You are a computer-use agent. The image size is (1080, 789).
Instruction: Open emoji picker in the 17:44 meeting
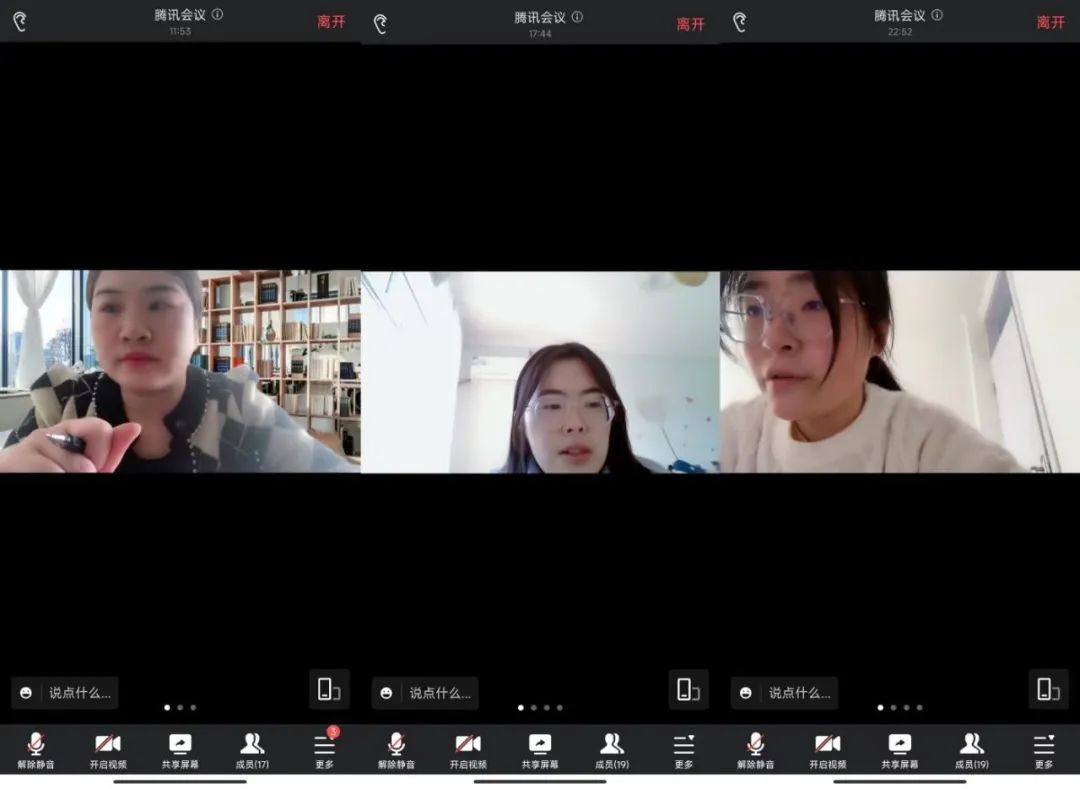pos(387,693)
